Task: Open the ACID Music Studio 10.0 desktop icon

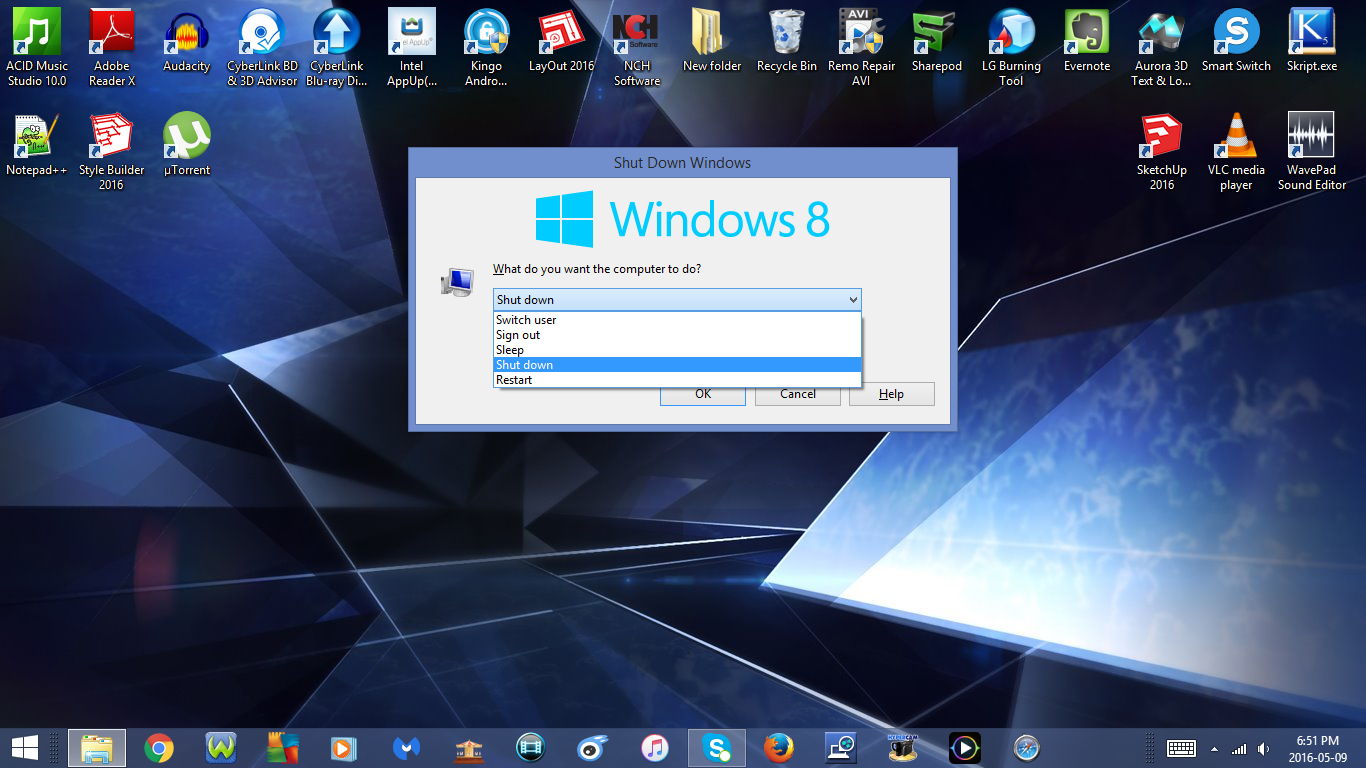Action: (37, 47)
